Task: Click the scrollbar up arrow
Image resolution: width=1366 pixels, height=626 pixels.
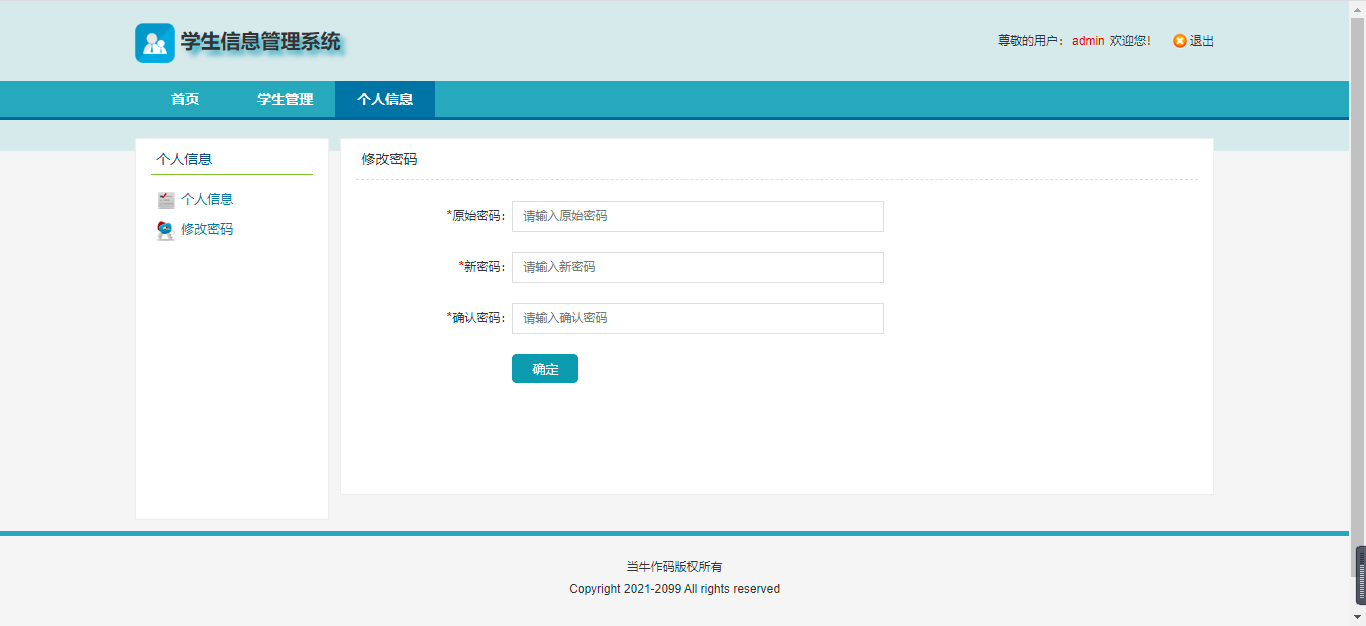Action: [x=1358, y=8]
